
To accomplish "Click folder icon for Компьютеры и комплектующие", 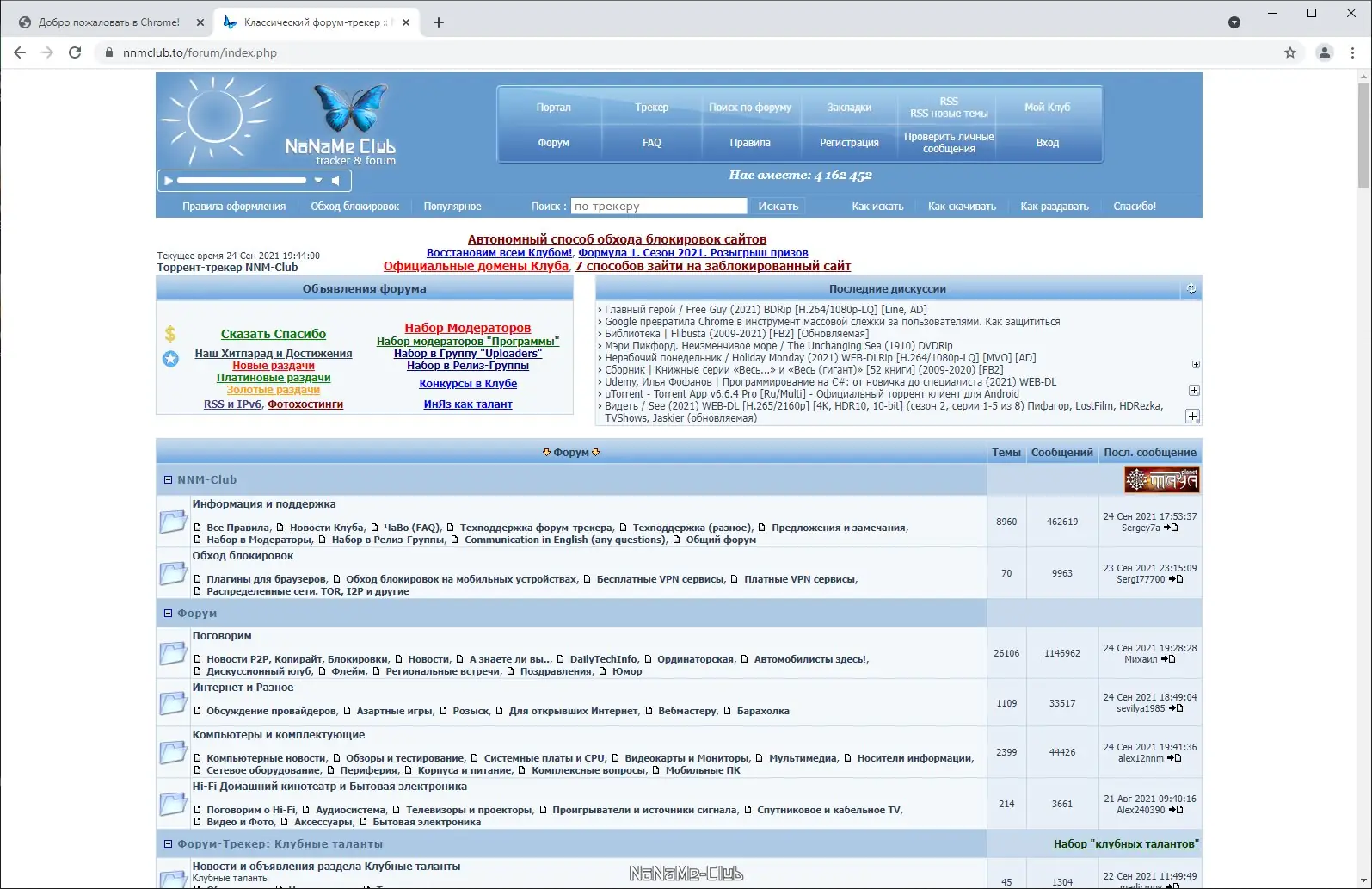I will pyautogui.click(x=173, y=752).
